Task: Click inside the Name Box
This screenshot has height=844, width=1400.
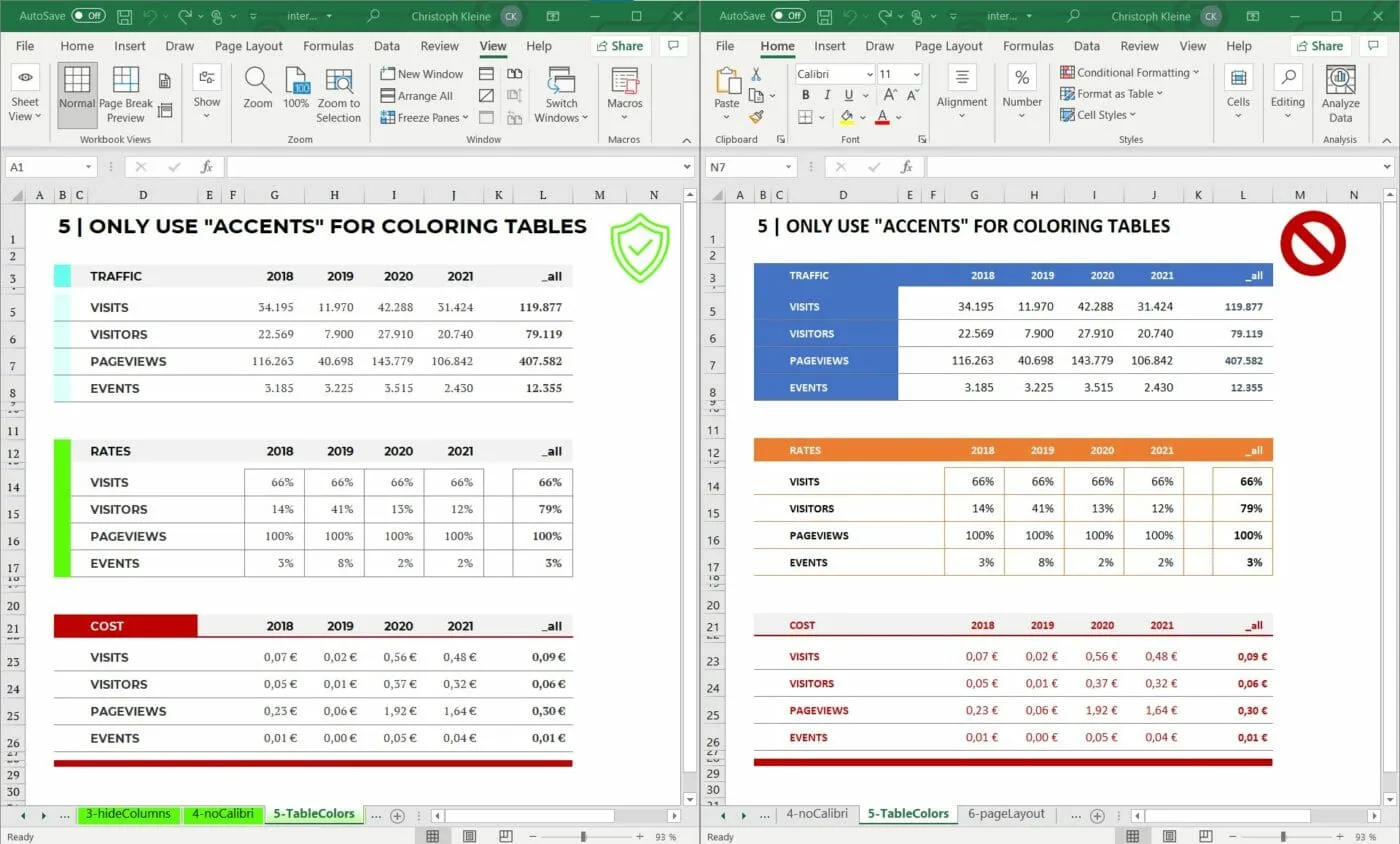Action: pyautogui.click(x=45, y=166)
